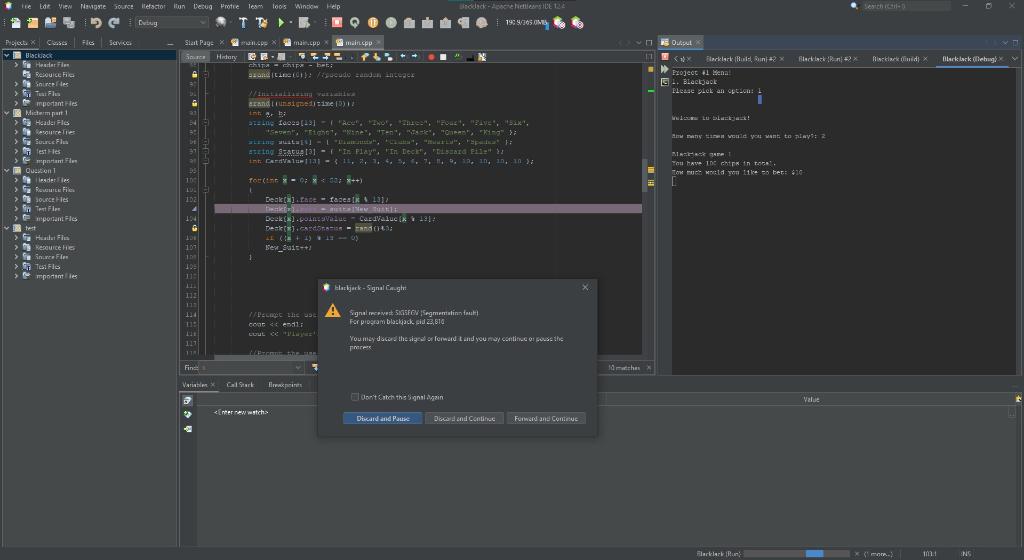Run the project with green play icon
The width and height of the screenshot is (1024, 560).
click(281, 23)
